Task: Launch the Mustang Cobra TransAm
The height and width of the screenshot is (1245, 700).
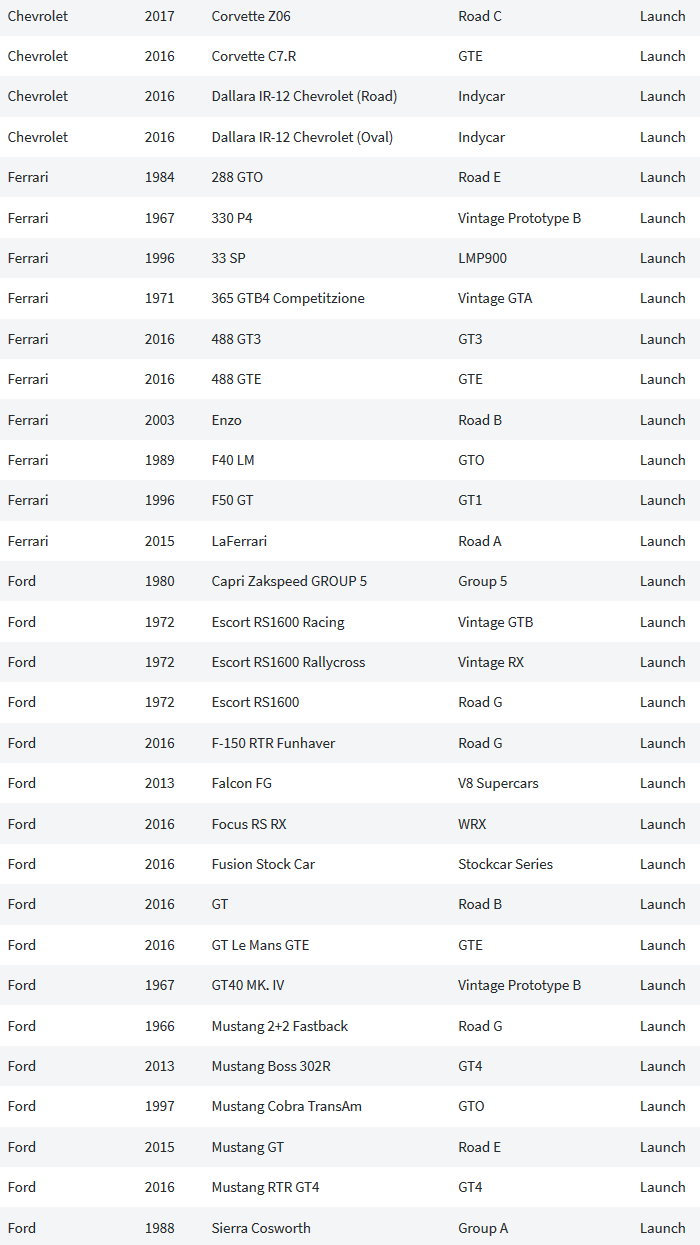Action: [x=662, y=1106]
